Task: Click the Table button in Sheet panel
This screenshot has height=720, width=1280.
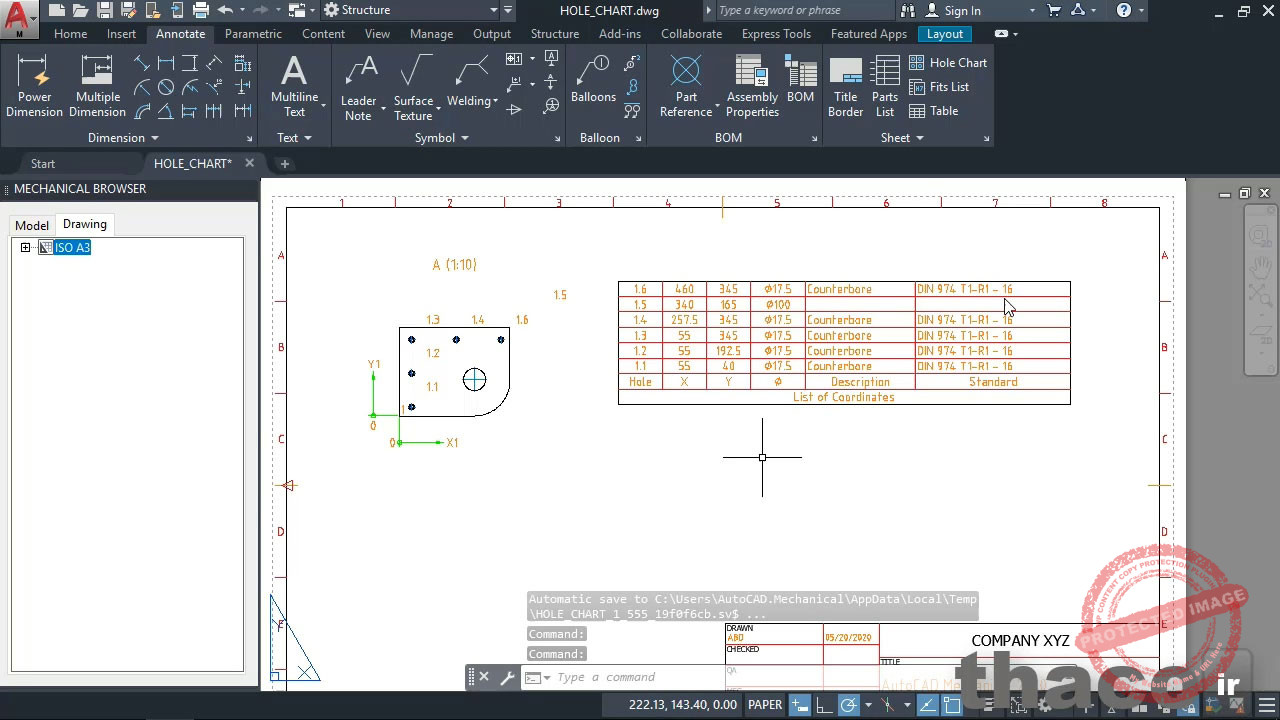Action: point(933,111)
